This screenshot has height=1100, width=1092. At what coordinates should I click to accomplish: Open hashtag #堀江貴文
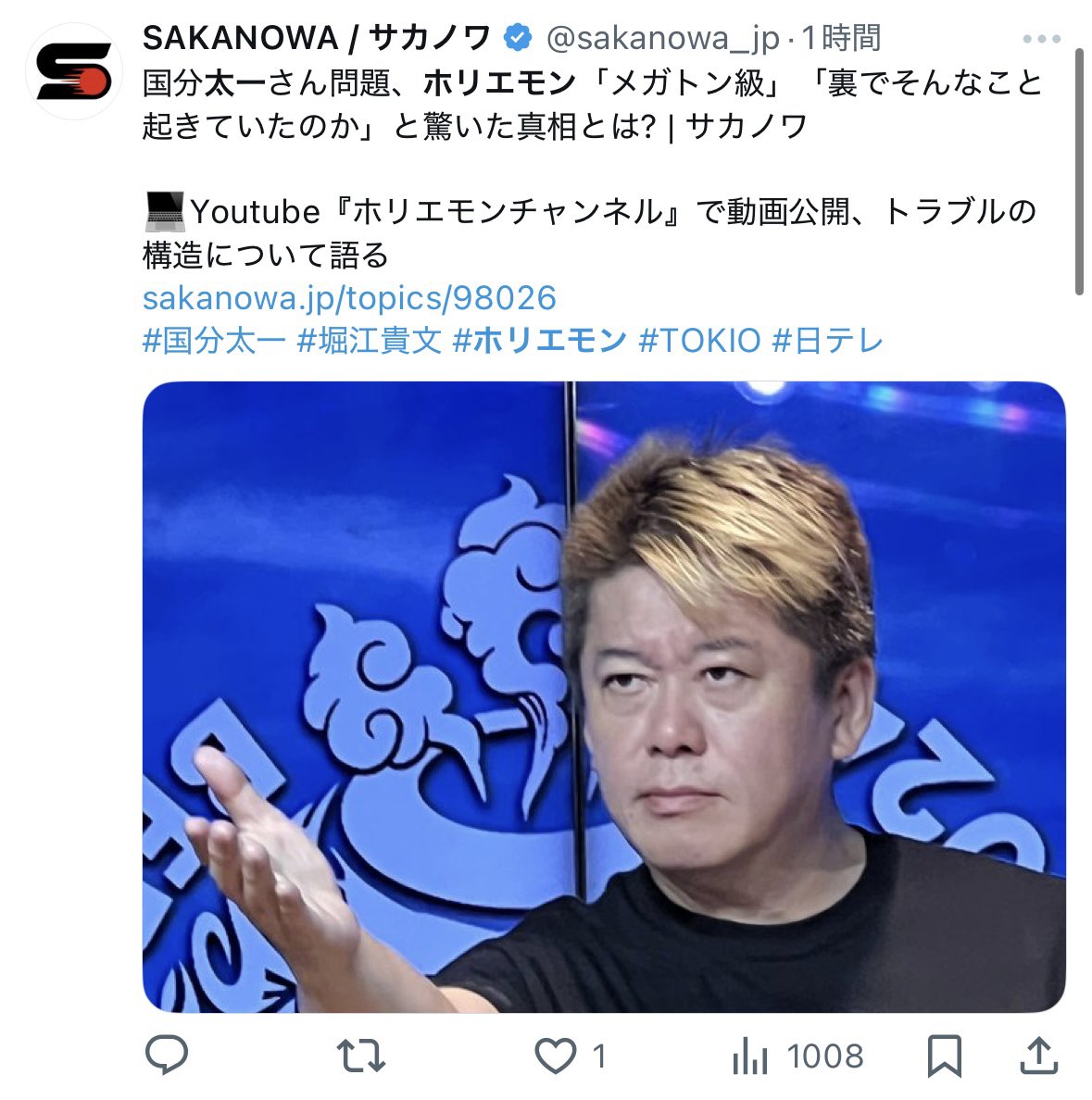click(370, 341)
